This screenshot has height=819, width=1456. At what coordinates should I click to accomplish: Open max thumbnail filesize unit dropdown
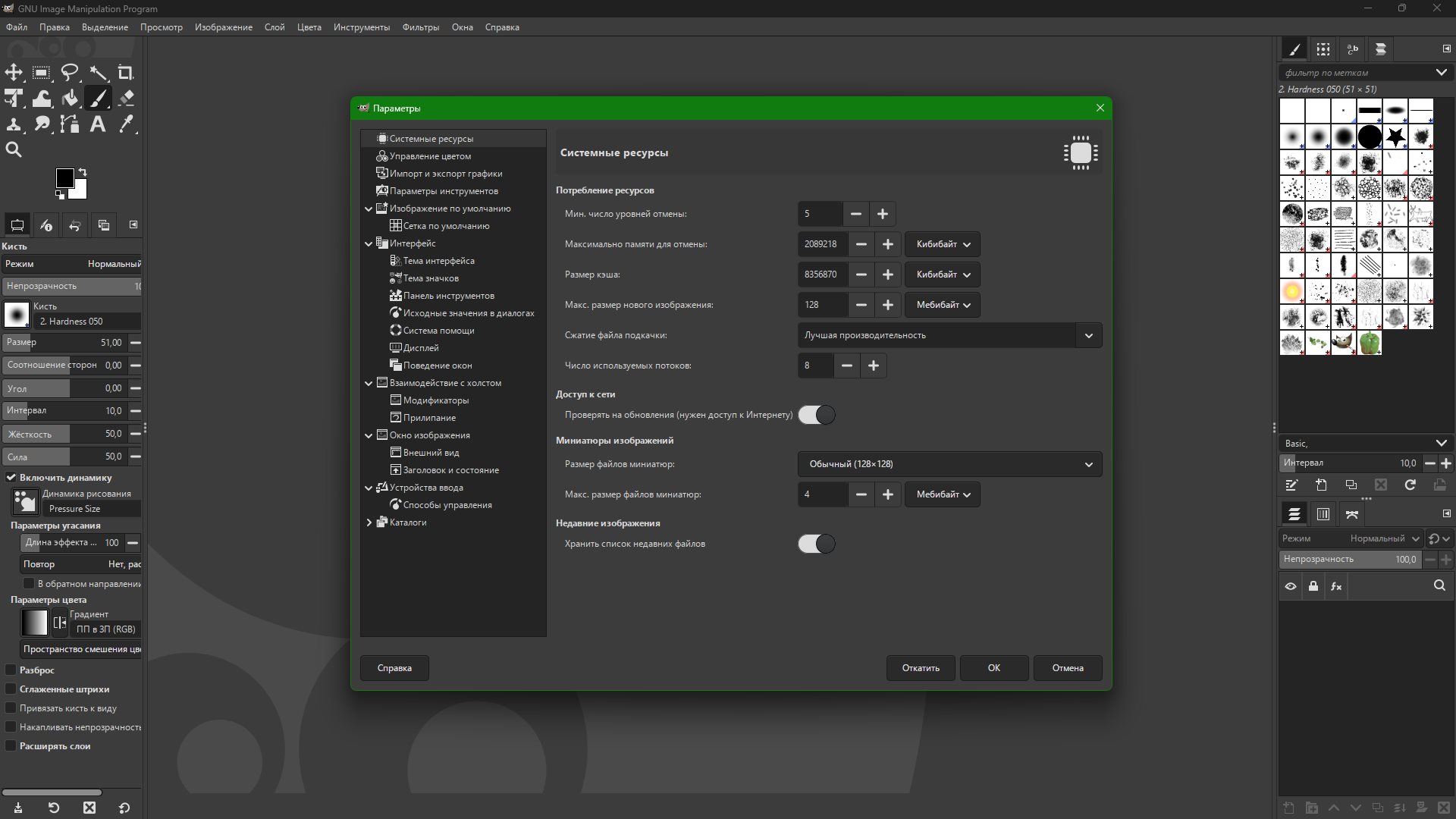943,494
